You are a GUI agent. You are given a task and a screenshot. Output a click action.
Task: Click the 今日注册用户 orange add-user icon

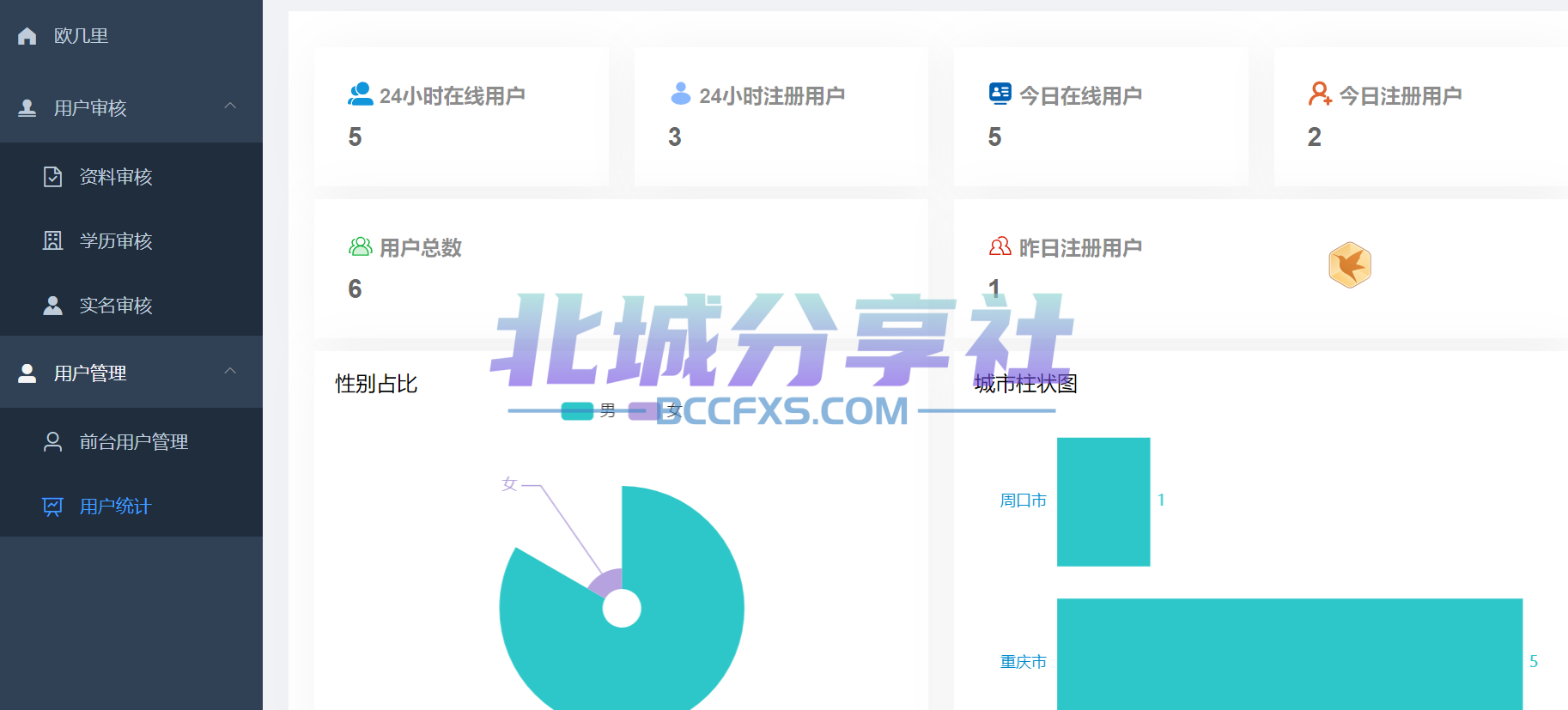[x=1320, y=94]
